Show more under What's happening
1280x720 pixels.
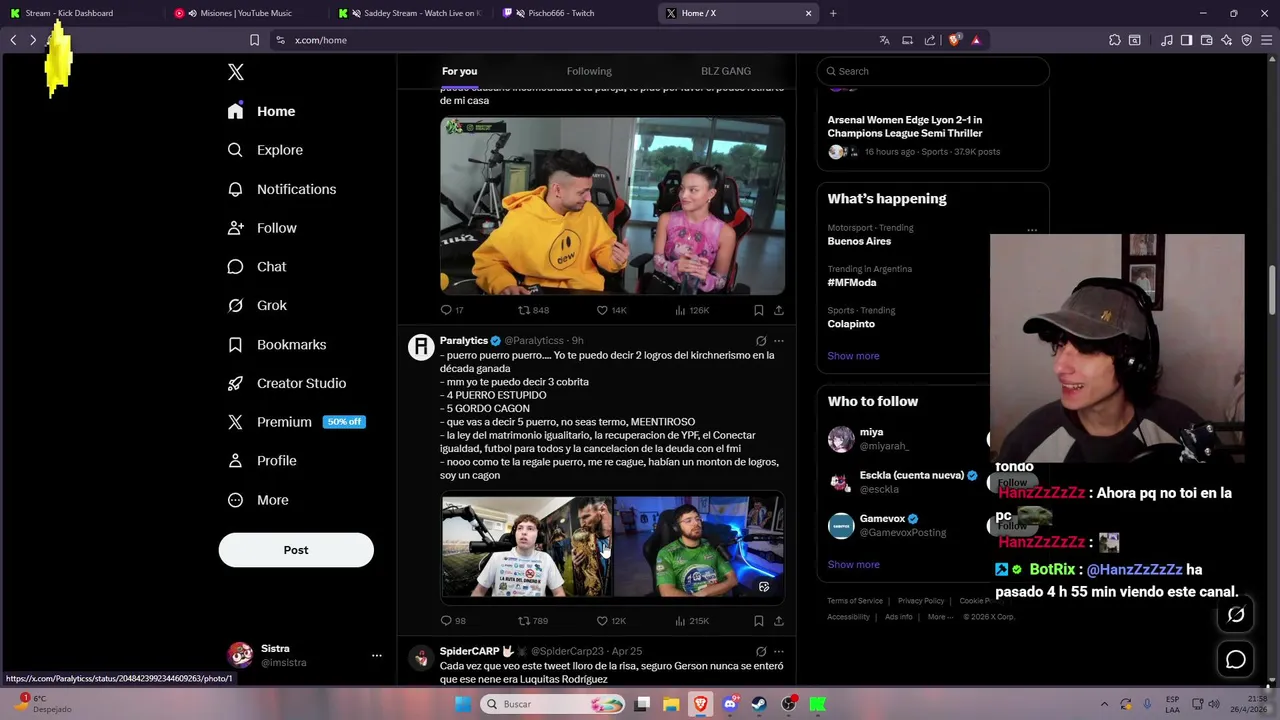tap(853, 356)
